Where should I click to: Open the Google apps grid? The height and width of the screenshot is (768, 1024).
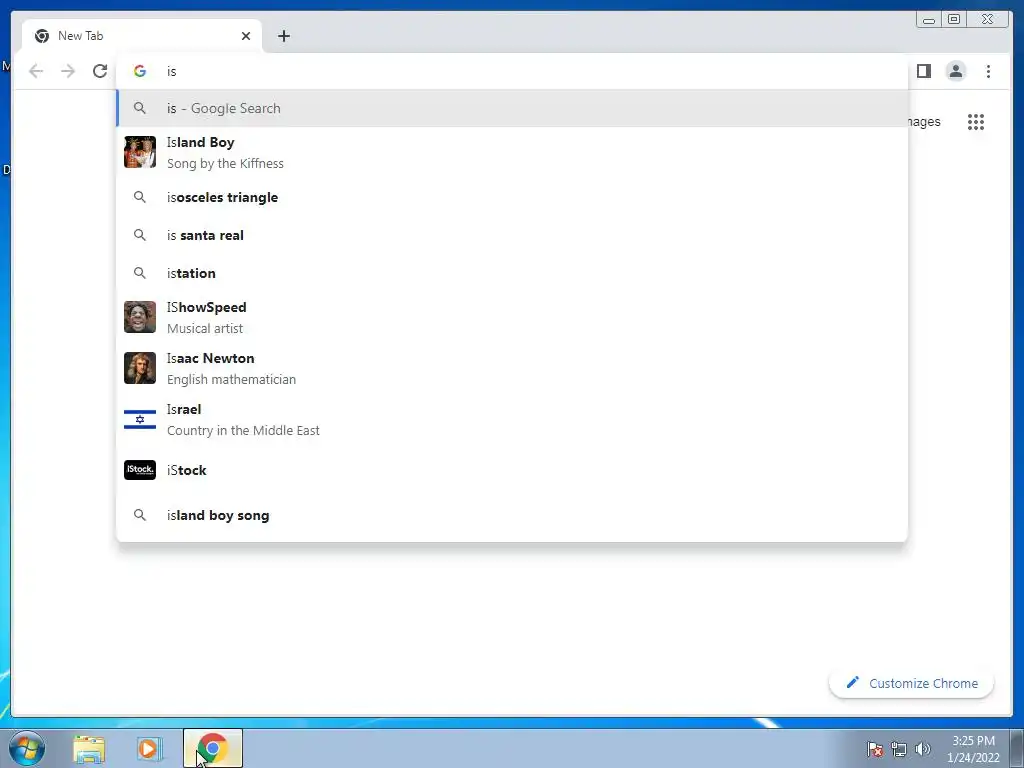[x=976, y=122]
